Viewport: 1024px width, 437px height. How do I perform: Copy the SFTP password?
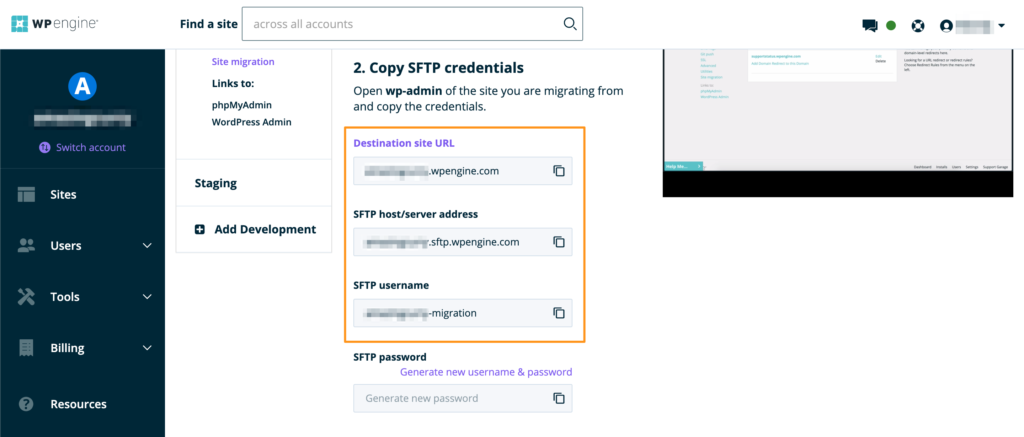tap(560, 398)
